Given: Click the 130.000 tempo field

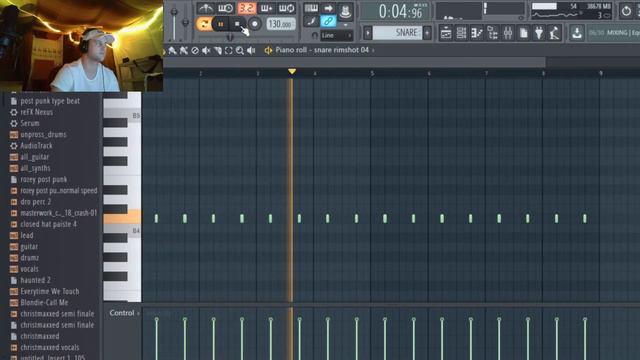Looking at the screenshot, I should pyautogui.click(x=280, y=24).
